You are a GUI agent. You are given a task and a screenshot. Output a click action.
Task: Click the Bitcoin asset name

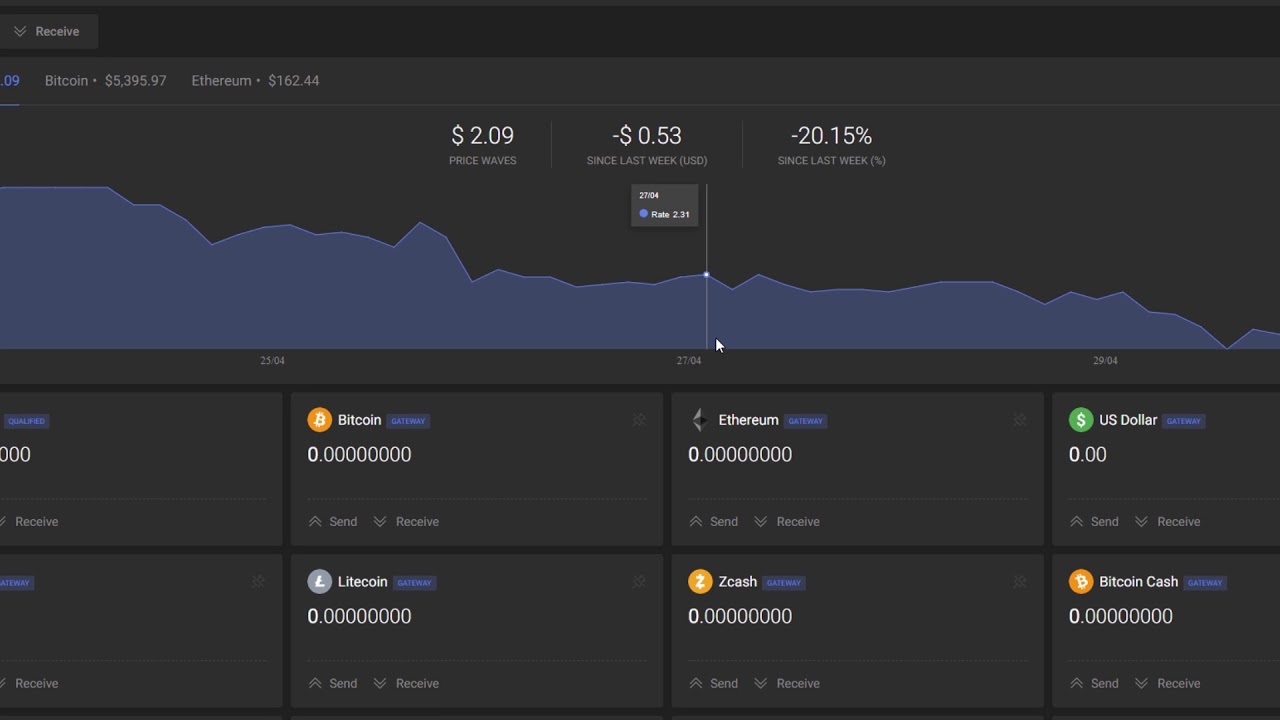359,420
